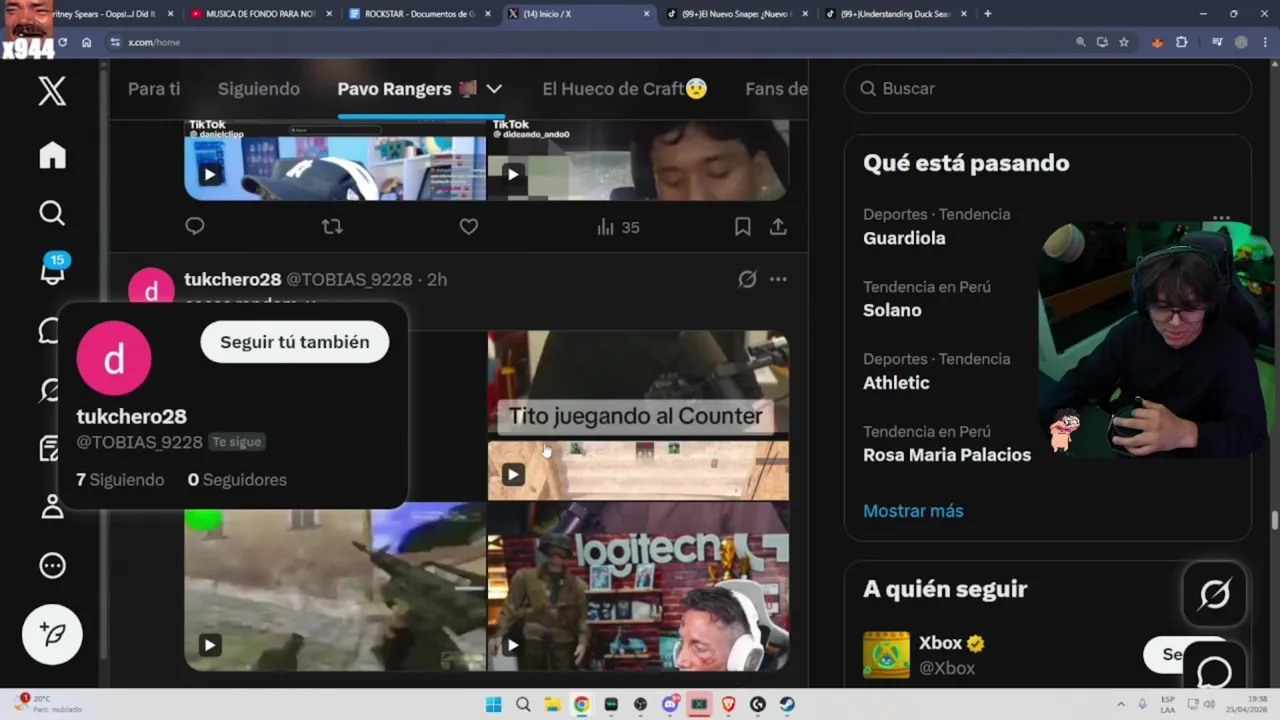Open three-dot menu in Qué está pasando
This screenshot has width=1280, height=720.
click(x=1221, y=217)
